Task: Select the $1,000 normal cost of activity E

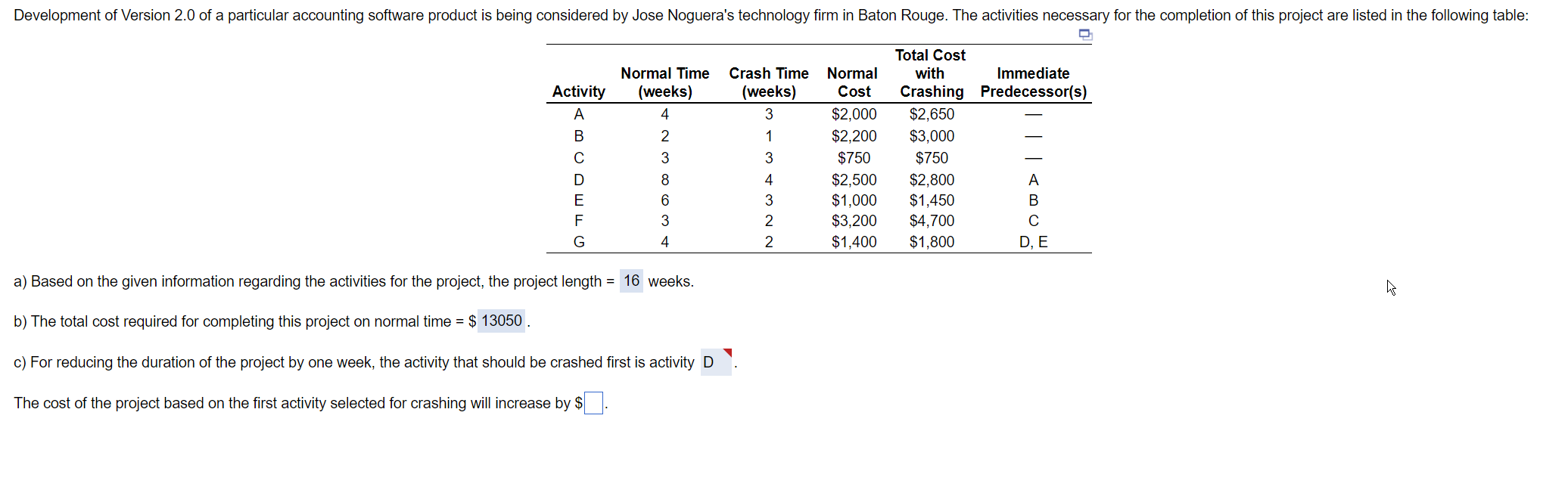Action: (x=854, y=200)
